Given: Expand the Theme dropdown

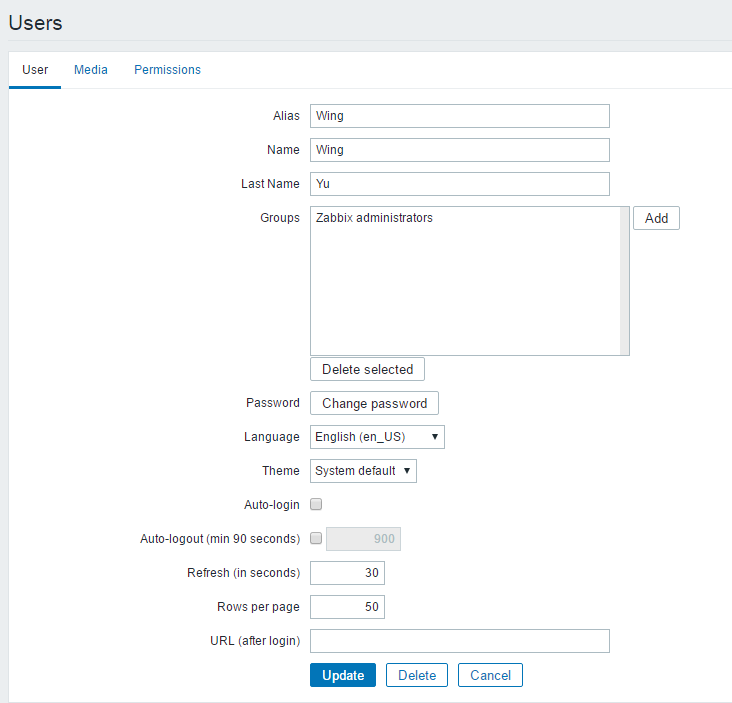Looking at the screenshot, I should (x=363, y=471).
